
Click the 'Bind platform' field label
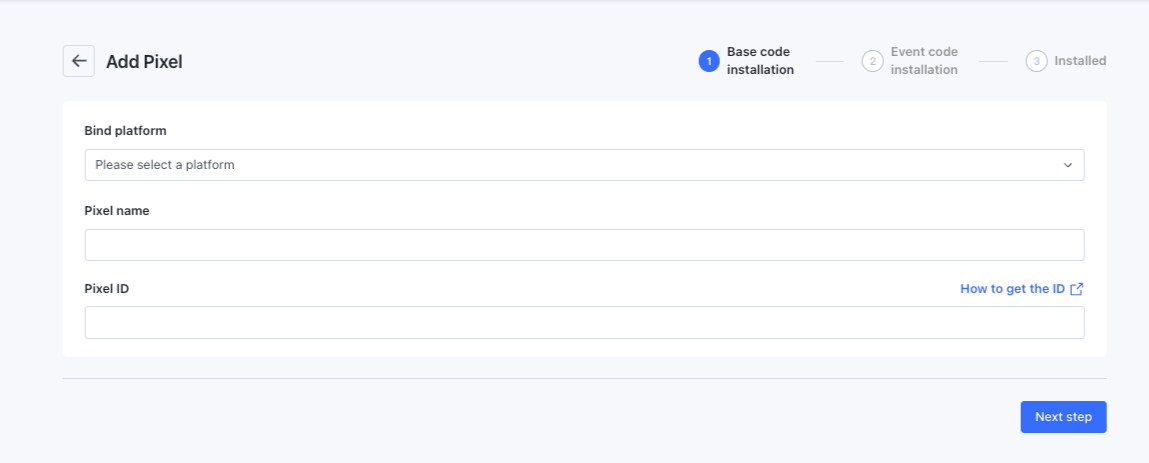(x=125, y=131)
